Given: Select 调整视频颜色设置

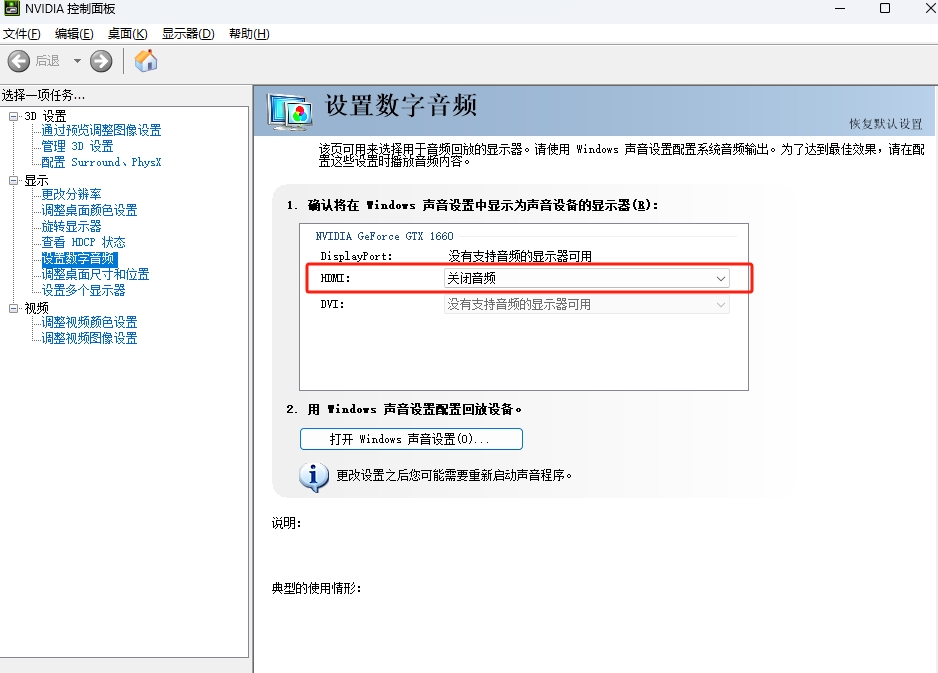Looking at the screenshot, I should [x=89, y=322].
